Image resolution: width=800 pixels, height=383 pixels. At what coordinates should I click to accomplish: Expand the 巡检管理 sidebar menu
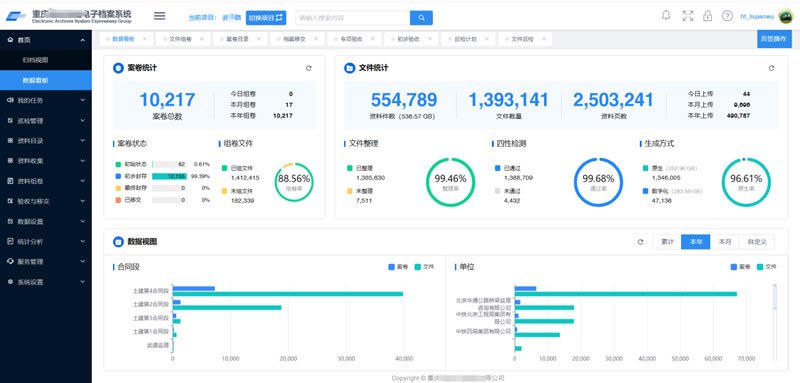[46, 121]
